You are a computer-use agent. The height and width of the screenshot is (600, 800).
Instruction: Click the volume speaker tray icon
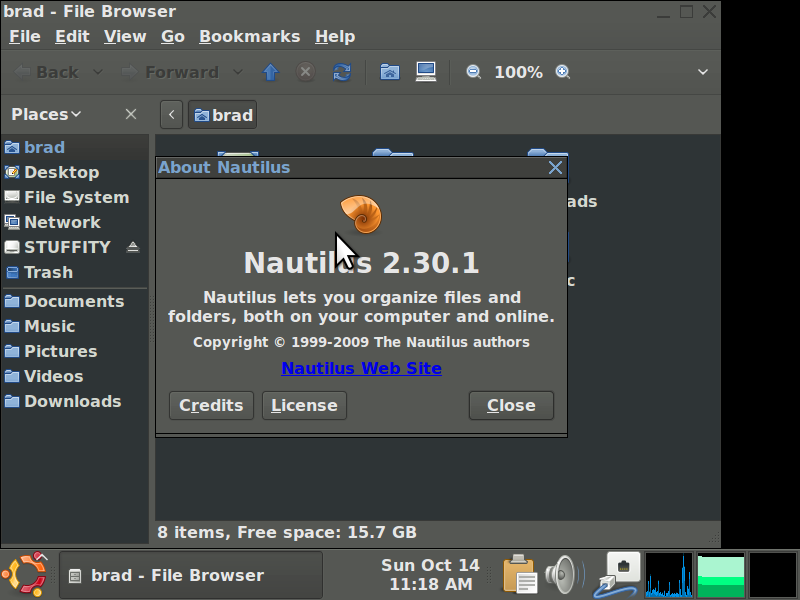[x=564, y=575]
